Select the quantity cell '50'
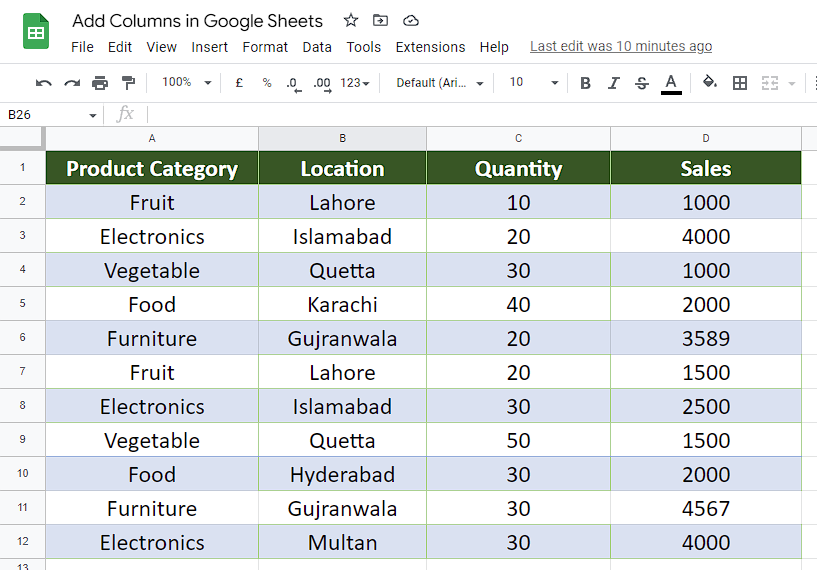817x570 pixels. 518,440
